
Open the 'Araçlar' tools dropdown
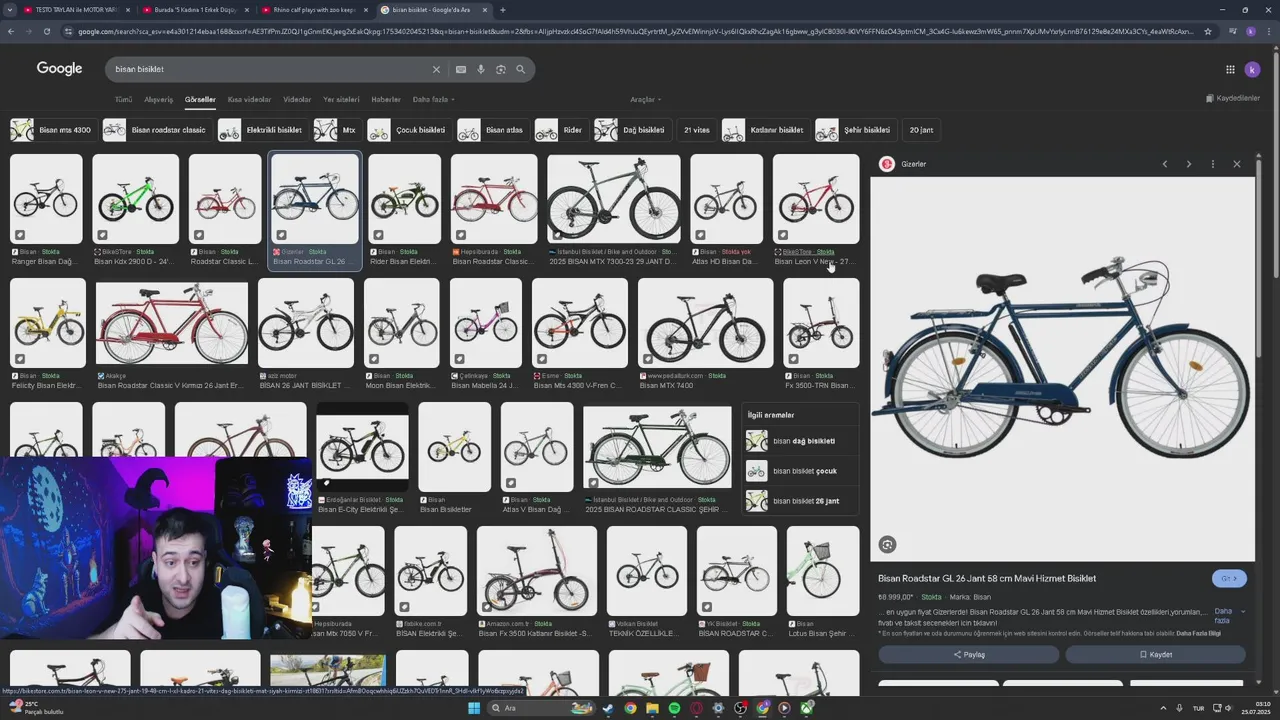[645, 99]
